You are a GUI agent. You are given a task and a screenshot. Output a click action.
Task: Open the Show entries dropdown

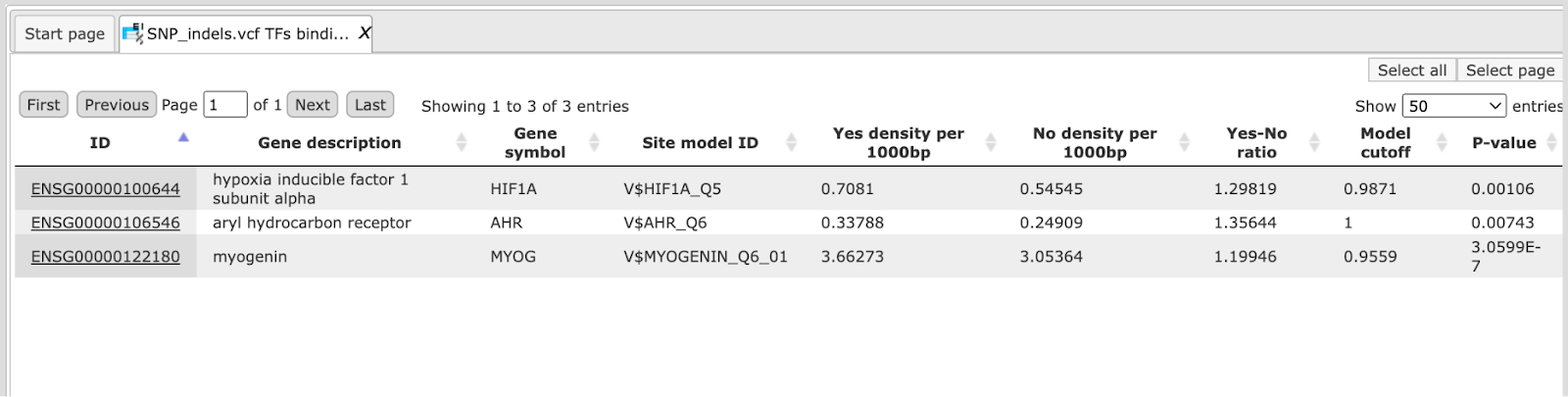point(1453,106)
